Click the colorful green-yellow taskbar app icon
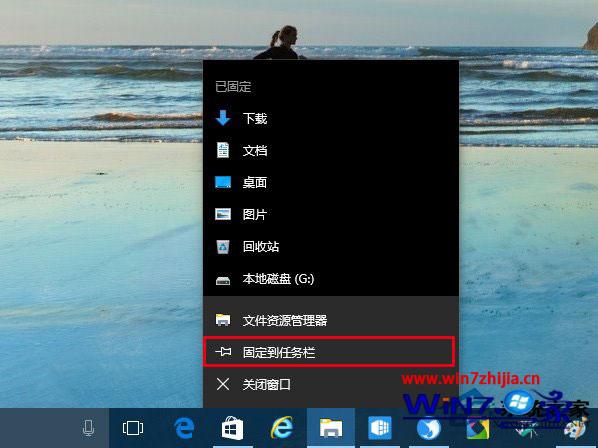Viewport: 598px width, 448px height. (x=477, y=429)
